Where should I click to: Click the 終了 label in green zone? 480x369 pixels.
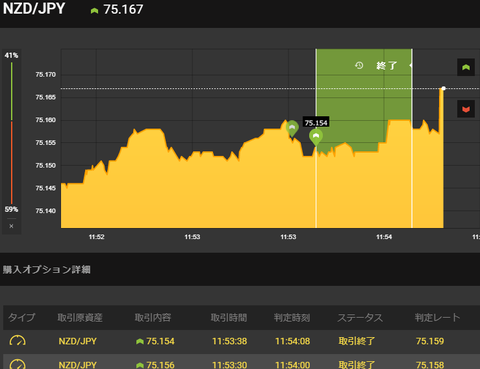(x=387, y=65)
